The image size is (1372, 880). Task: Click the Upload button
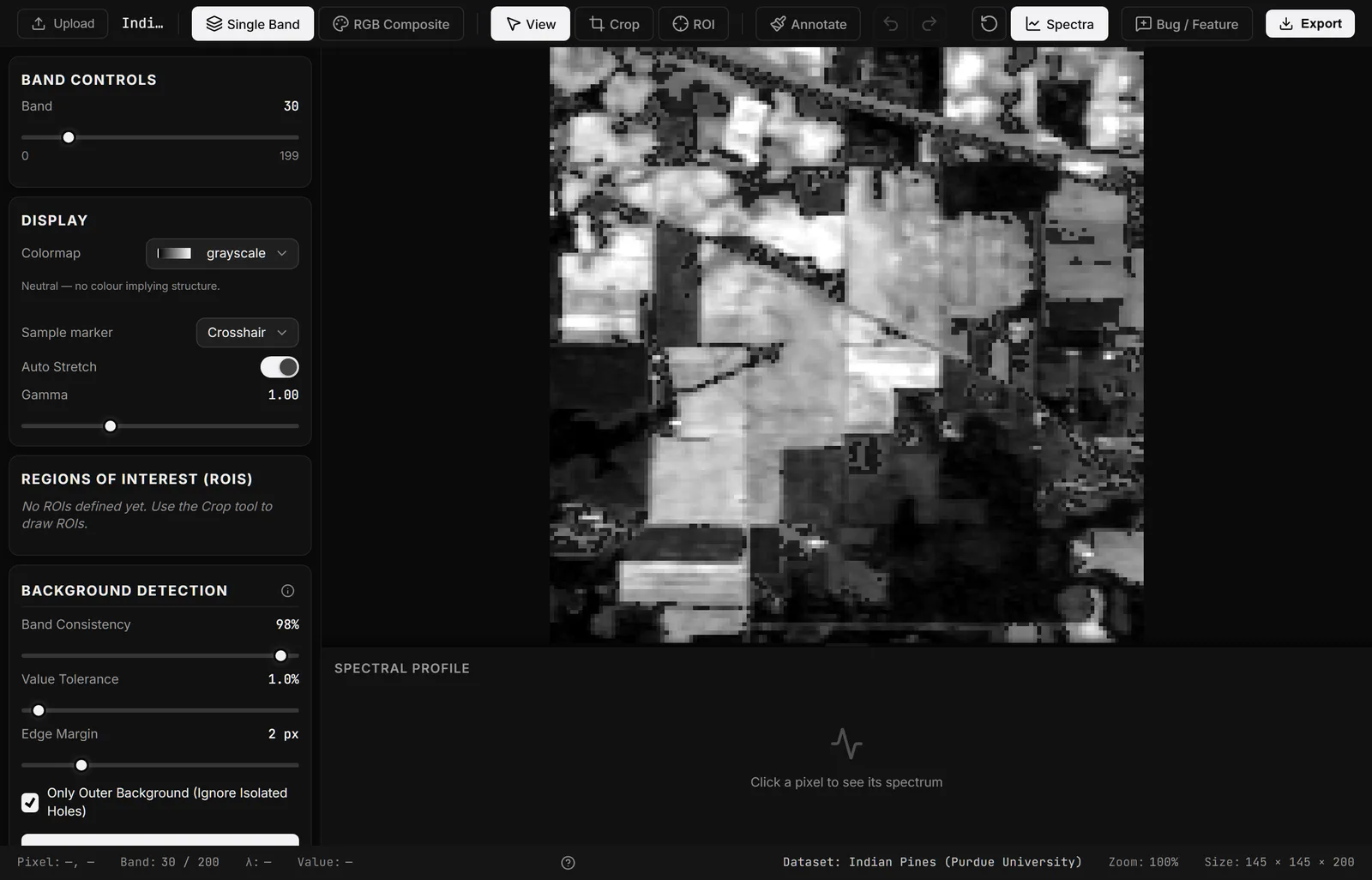click(63, 24)
